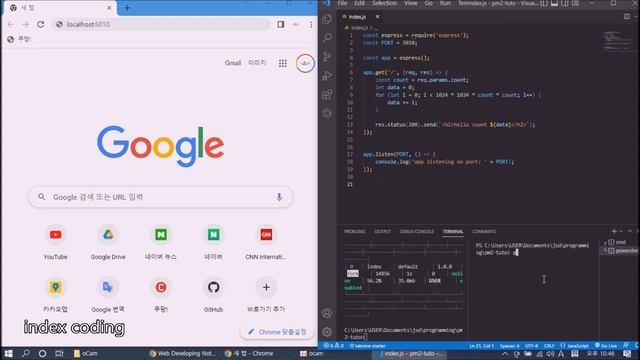Add shortcut with 바로가기 추가 button

(x=266, y=295)
